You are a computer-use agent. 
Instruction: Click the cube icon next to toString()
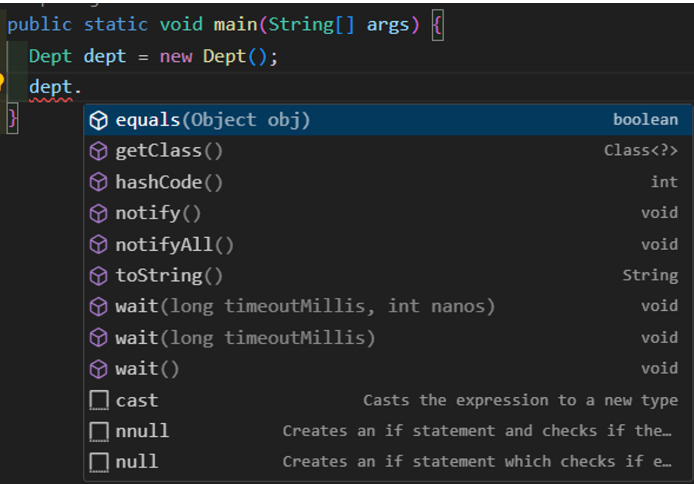tap(98, 276)
